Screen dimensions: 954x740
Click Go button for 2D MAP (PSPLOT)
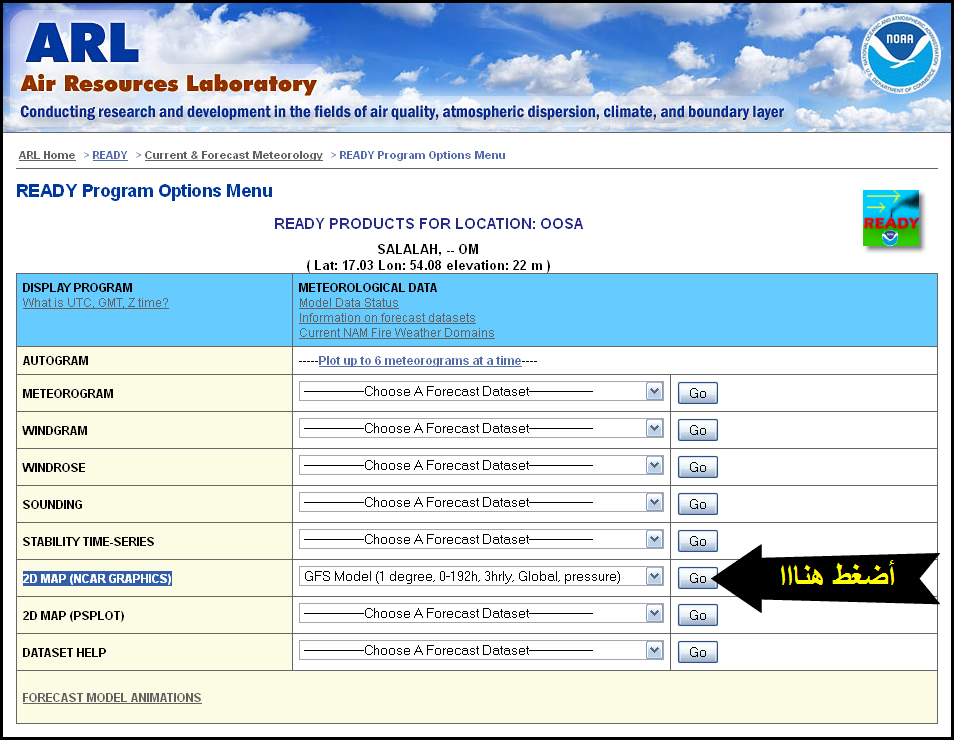[x=698, y=615]
